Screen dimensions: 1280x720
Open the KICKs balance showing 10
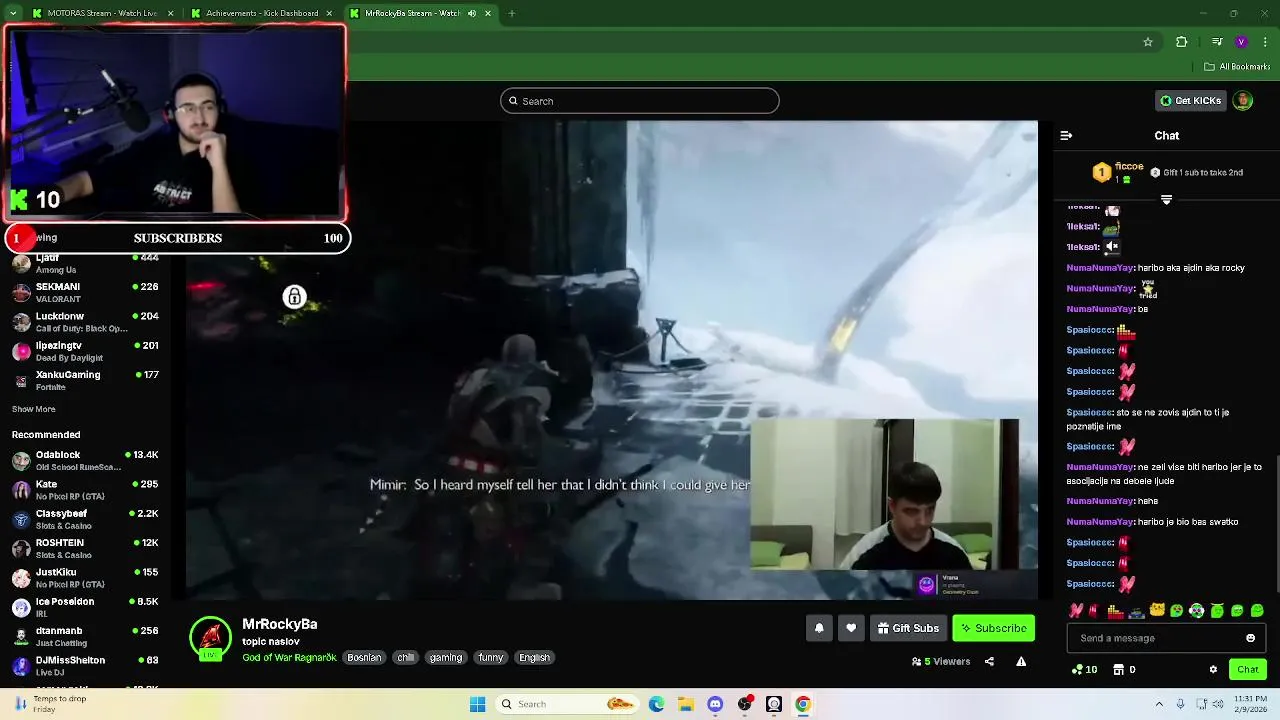click(x=1084, y=669)
